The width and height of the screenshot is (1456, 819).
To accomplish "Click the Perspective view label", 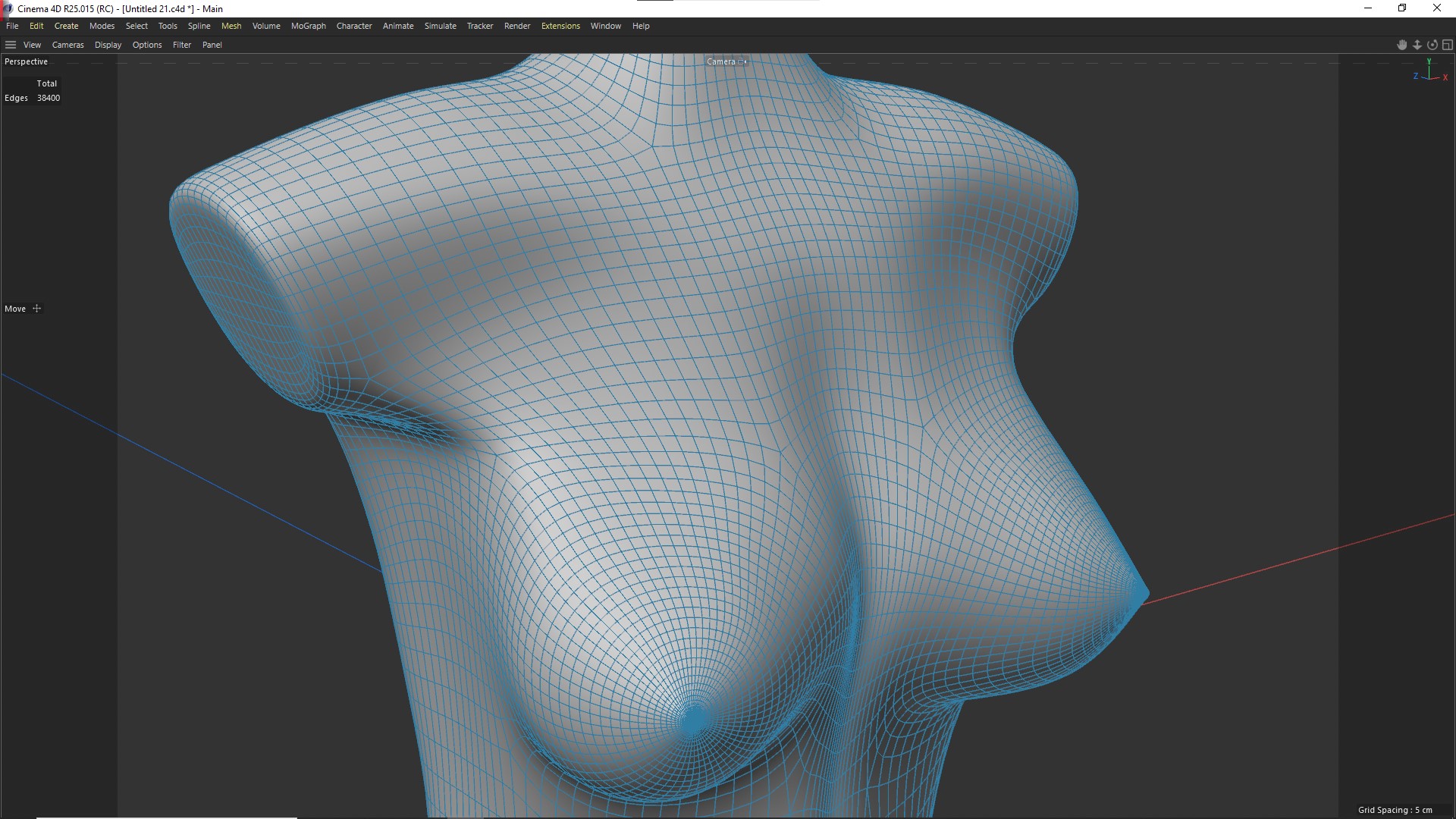I will click(x=26, y=61).
